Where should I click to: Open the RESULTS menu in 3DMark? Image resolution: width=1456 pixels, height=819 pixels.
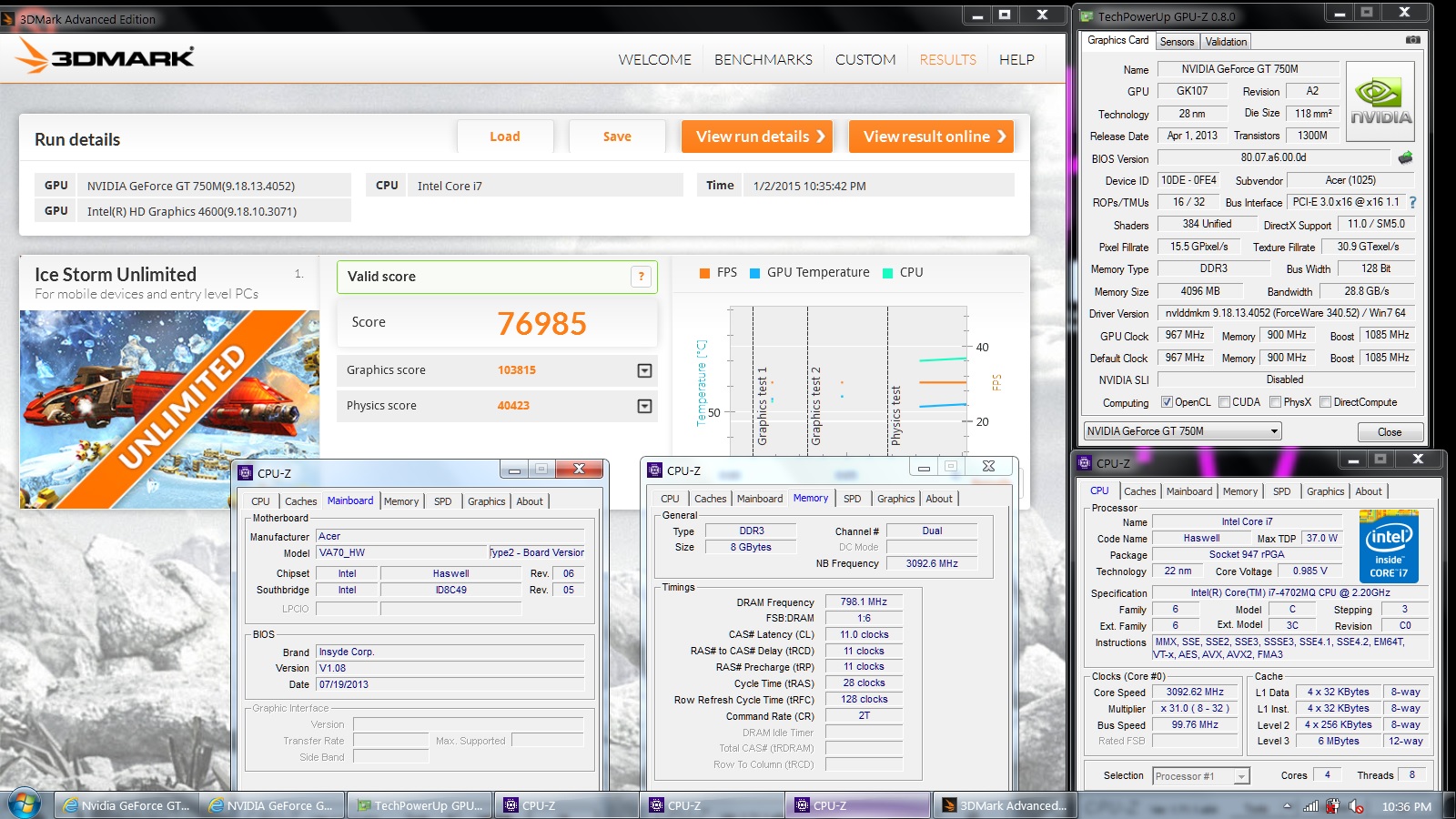coord(947,59)
